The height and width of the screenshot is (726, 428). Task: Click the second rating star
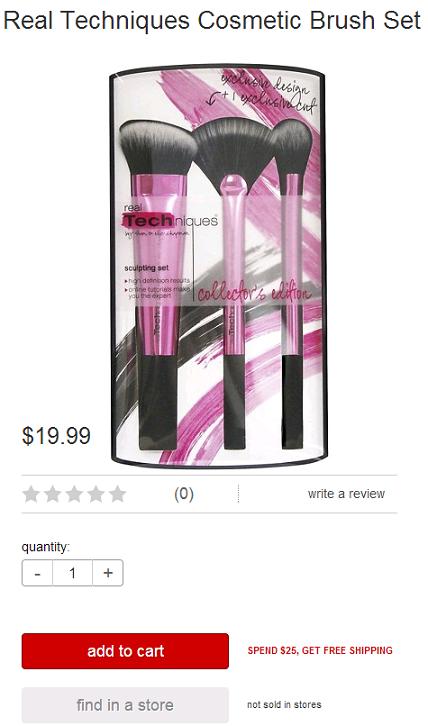53,494
